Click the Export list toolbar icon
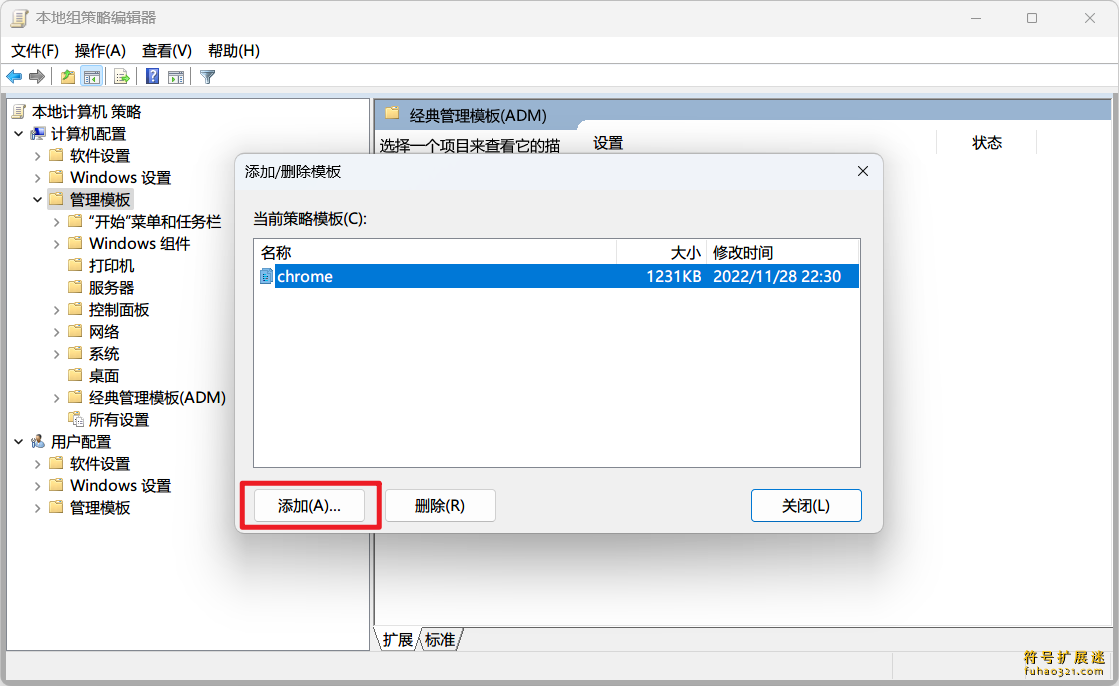This screenshot has height=686, width=1119. [x=121, y=76]
